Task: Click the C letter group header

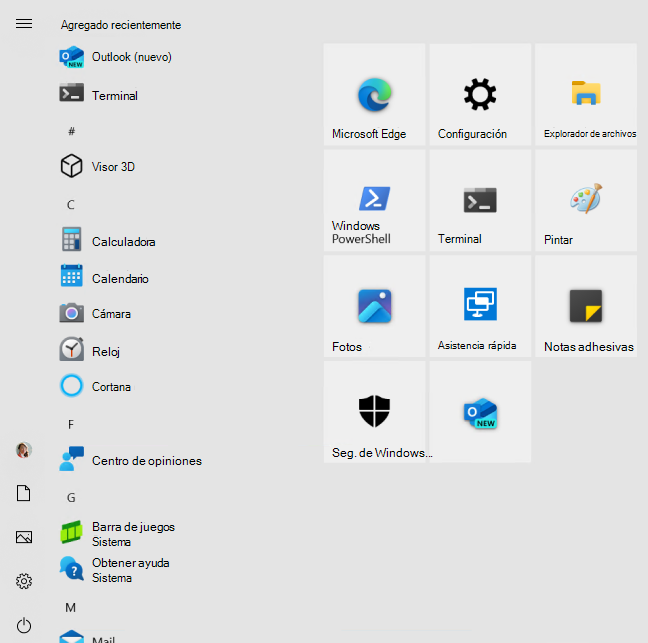Action: tap(71, 205)
